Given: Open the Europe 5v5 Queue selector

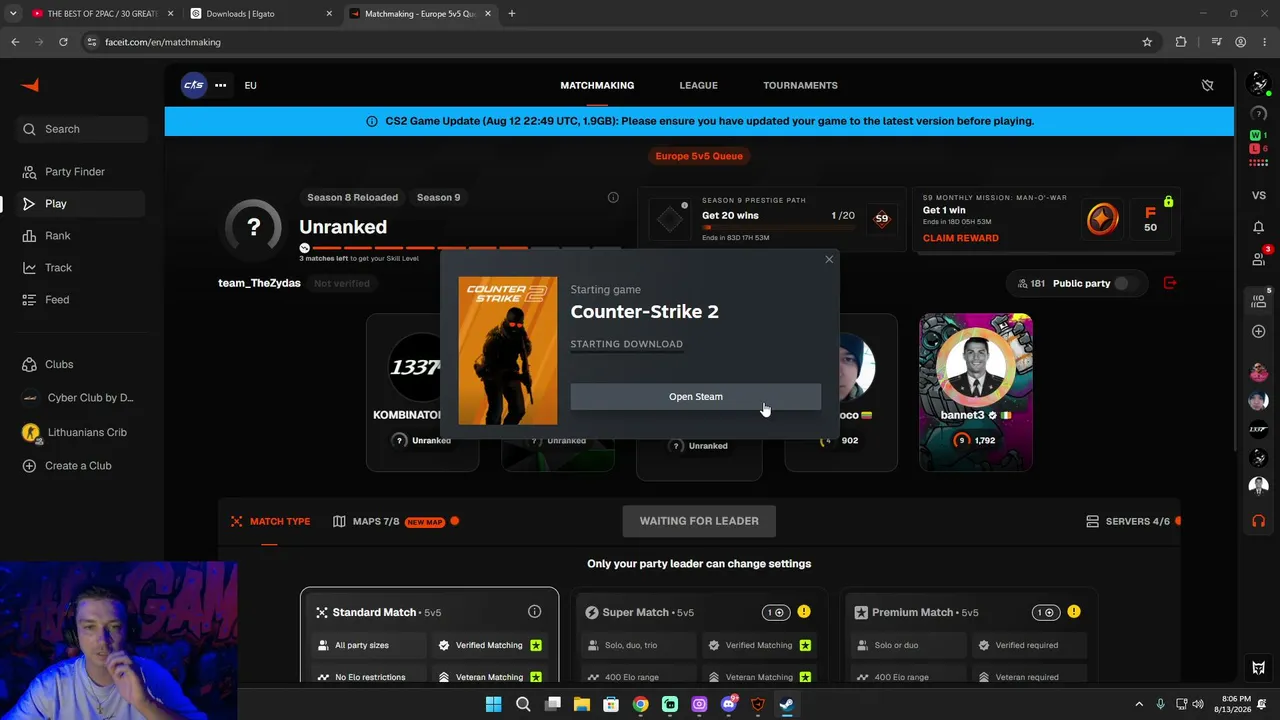Looking at the screenshot, I should coord(699,156).
